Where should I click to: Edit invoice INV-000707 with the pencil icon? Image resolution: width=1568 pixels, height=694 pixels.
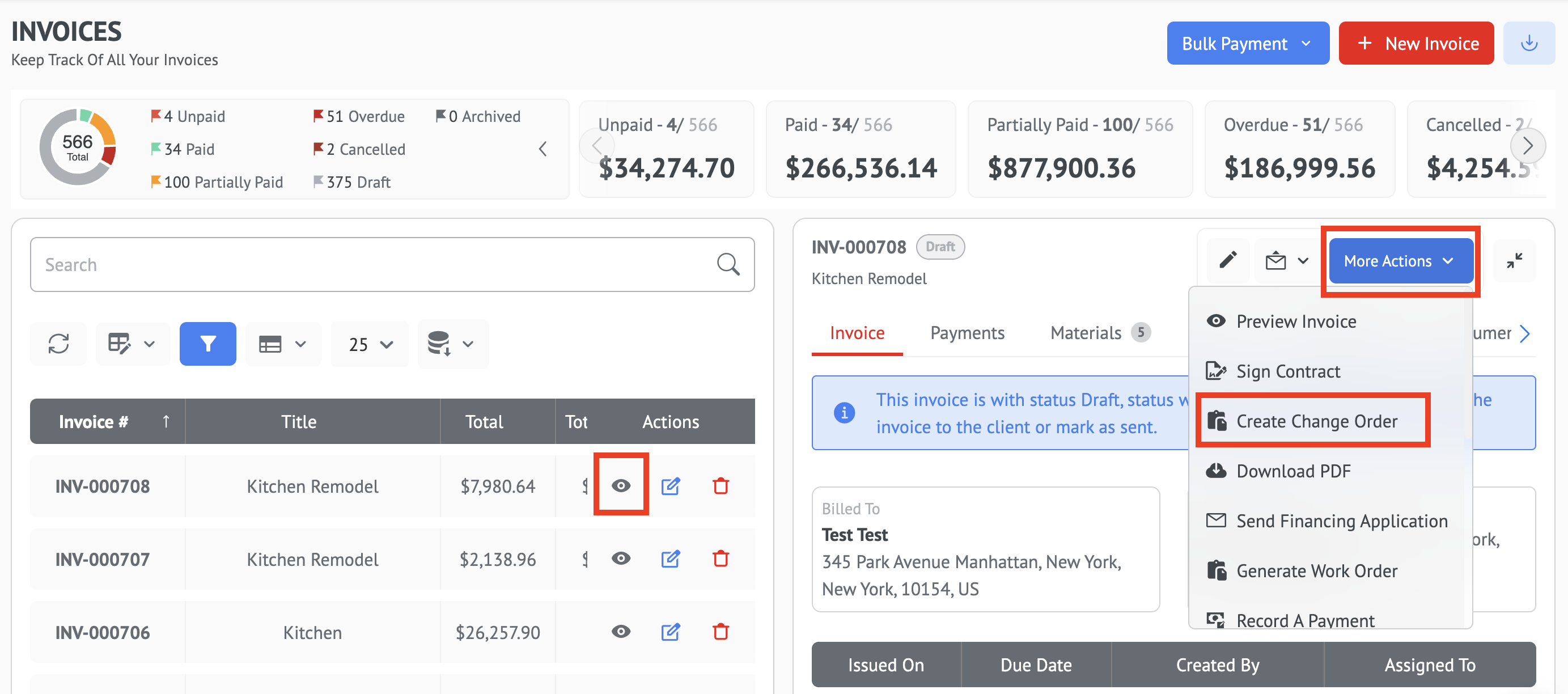pos(670,559)
